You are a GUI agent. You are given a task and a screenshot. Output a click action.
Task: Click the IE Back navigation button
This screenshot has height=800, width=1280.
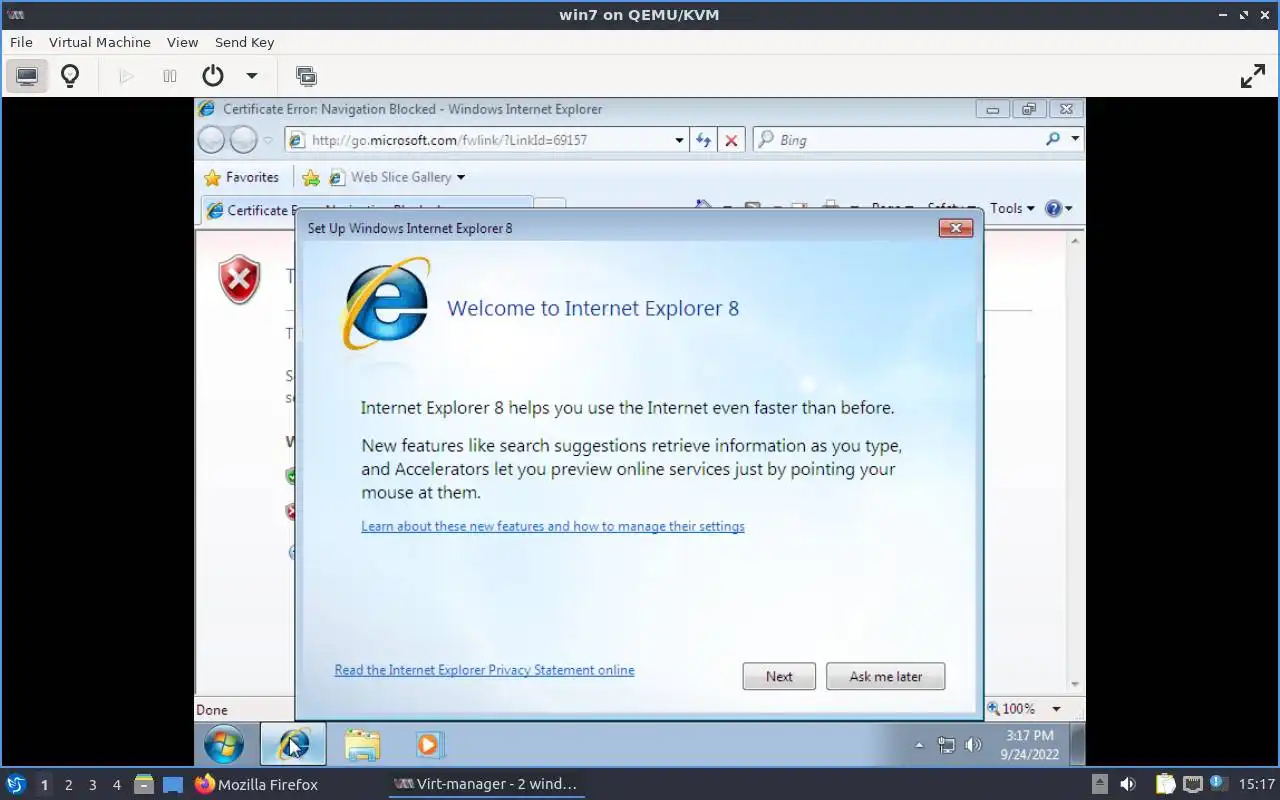211,140
